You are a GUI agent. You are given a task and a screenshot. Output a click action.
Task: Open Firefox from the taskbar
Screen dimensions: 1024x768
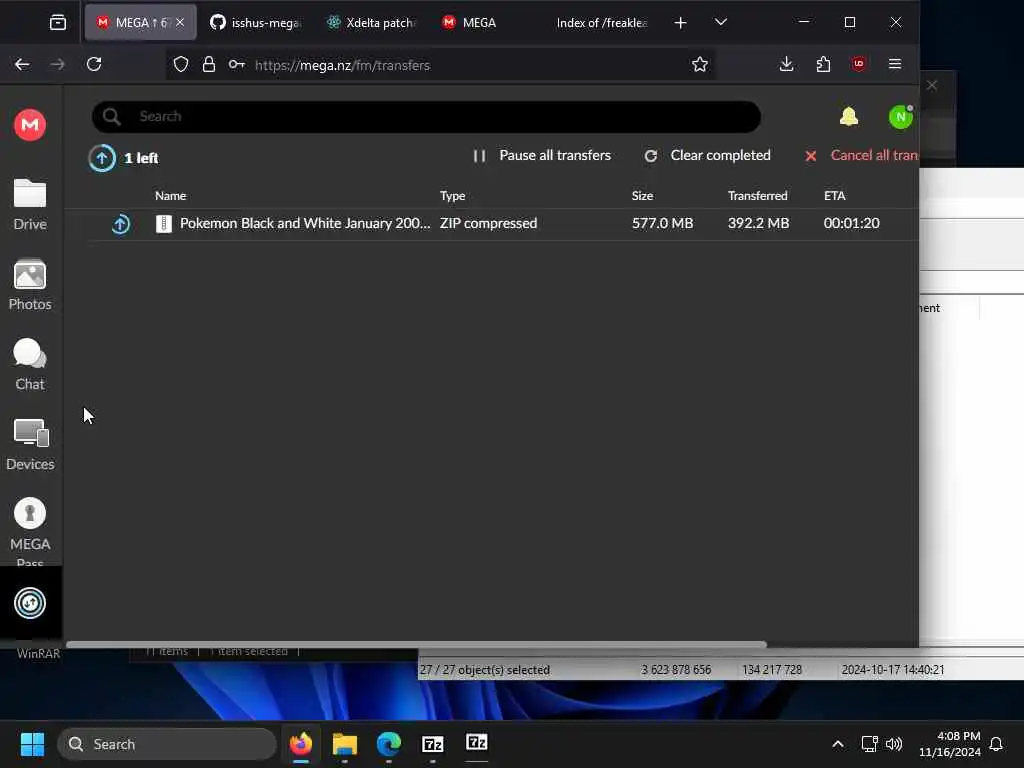[301, 744]
